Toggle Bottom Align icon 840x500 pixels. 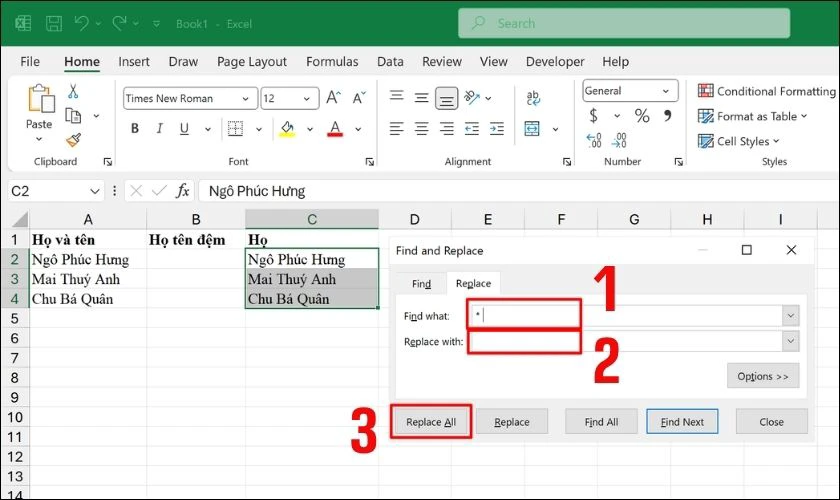446,98
